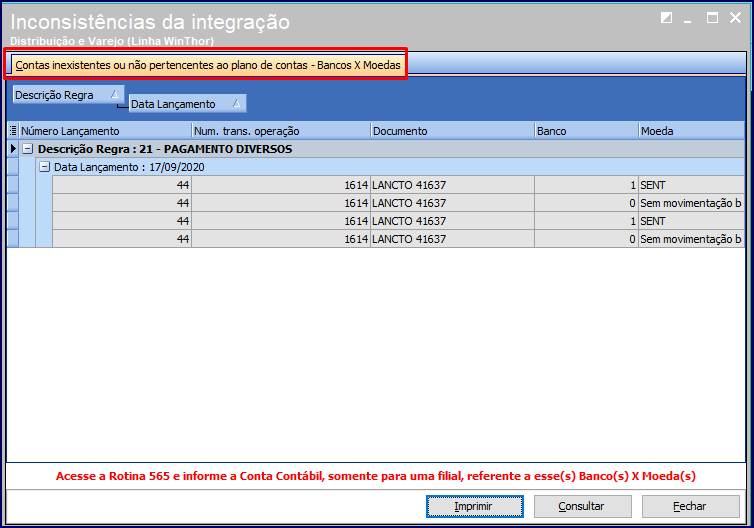
Task: Click the first row's Banco value 1
Action: pos(587,185)
